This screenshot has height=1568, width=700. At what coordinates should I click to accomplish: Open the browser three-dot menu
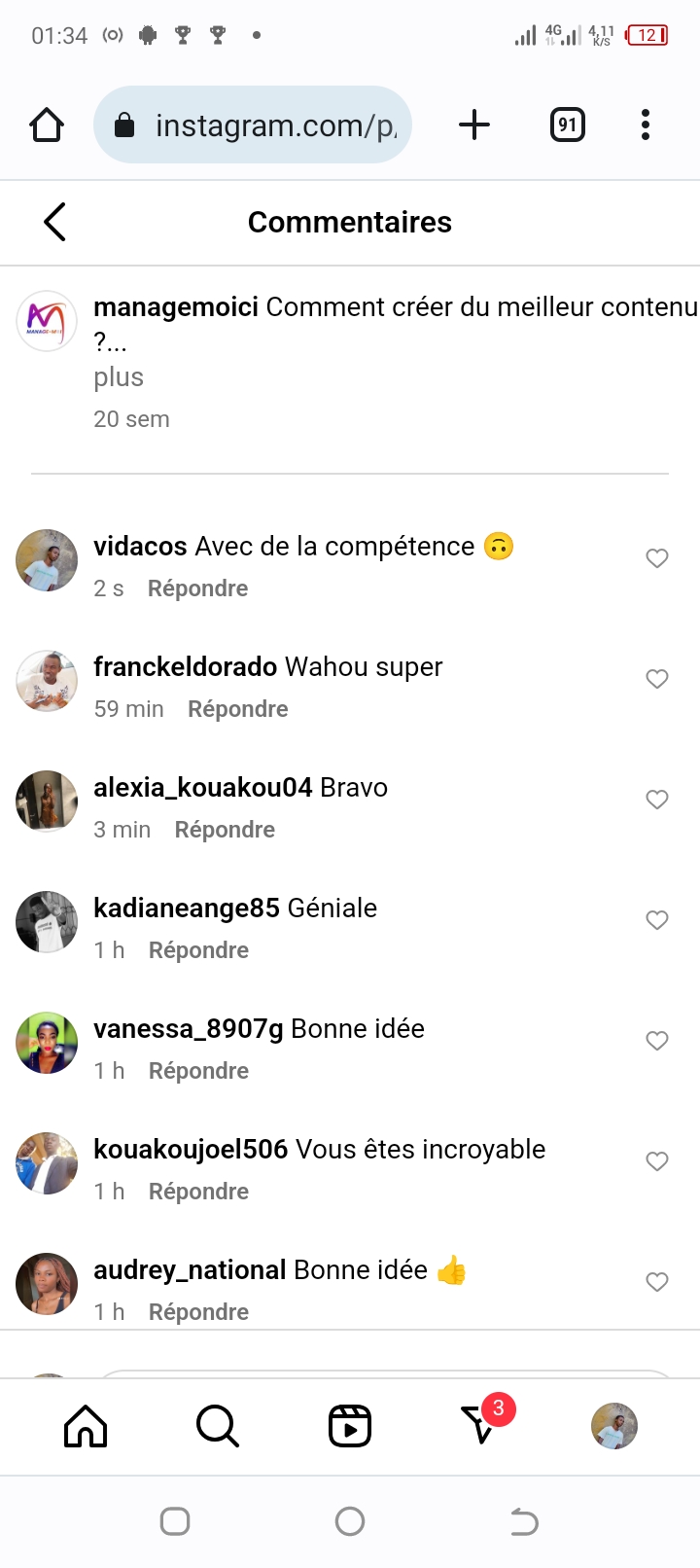(646, 125)
